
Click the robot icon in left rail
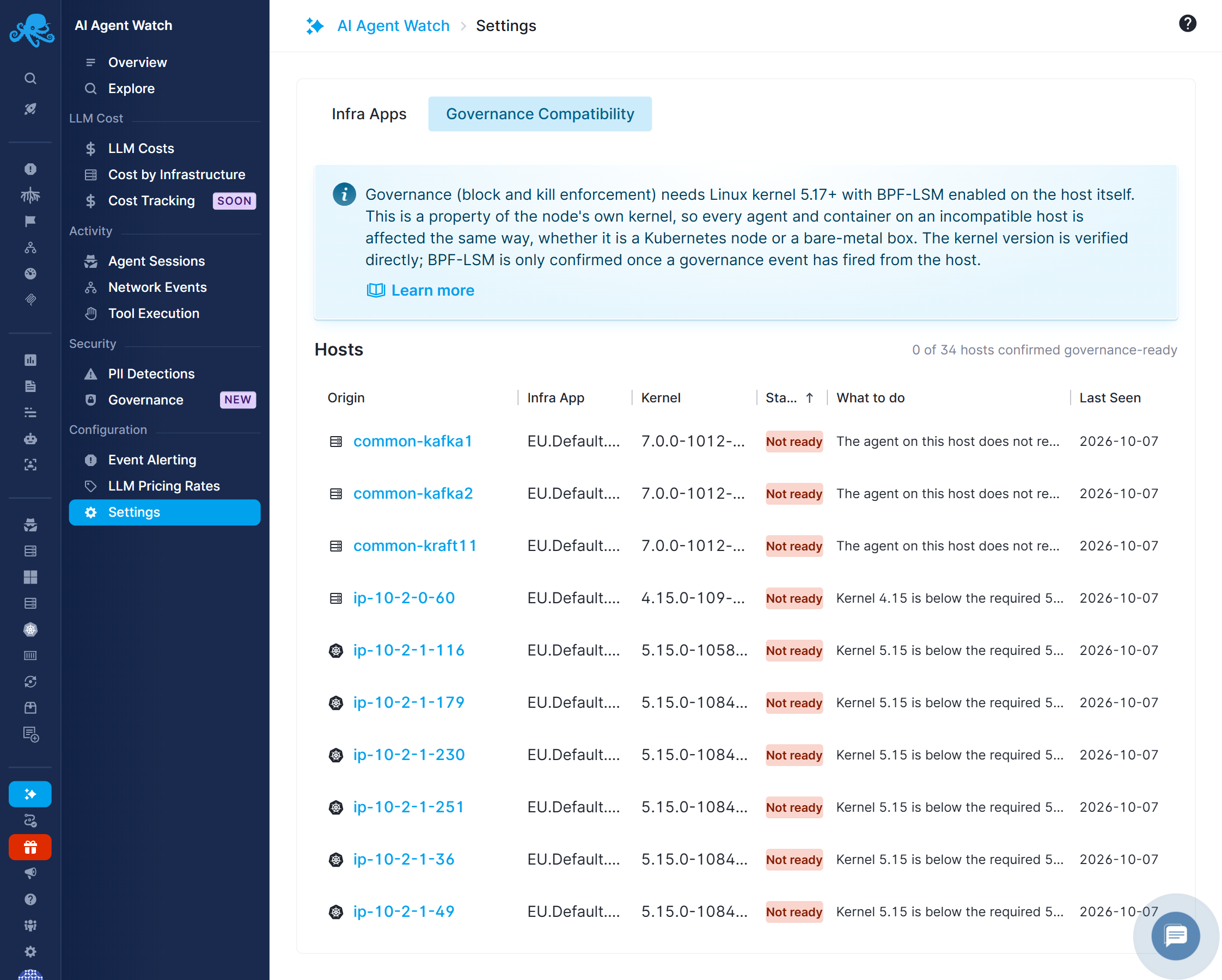[30, 438]
